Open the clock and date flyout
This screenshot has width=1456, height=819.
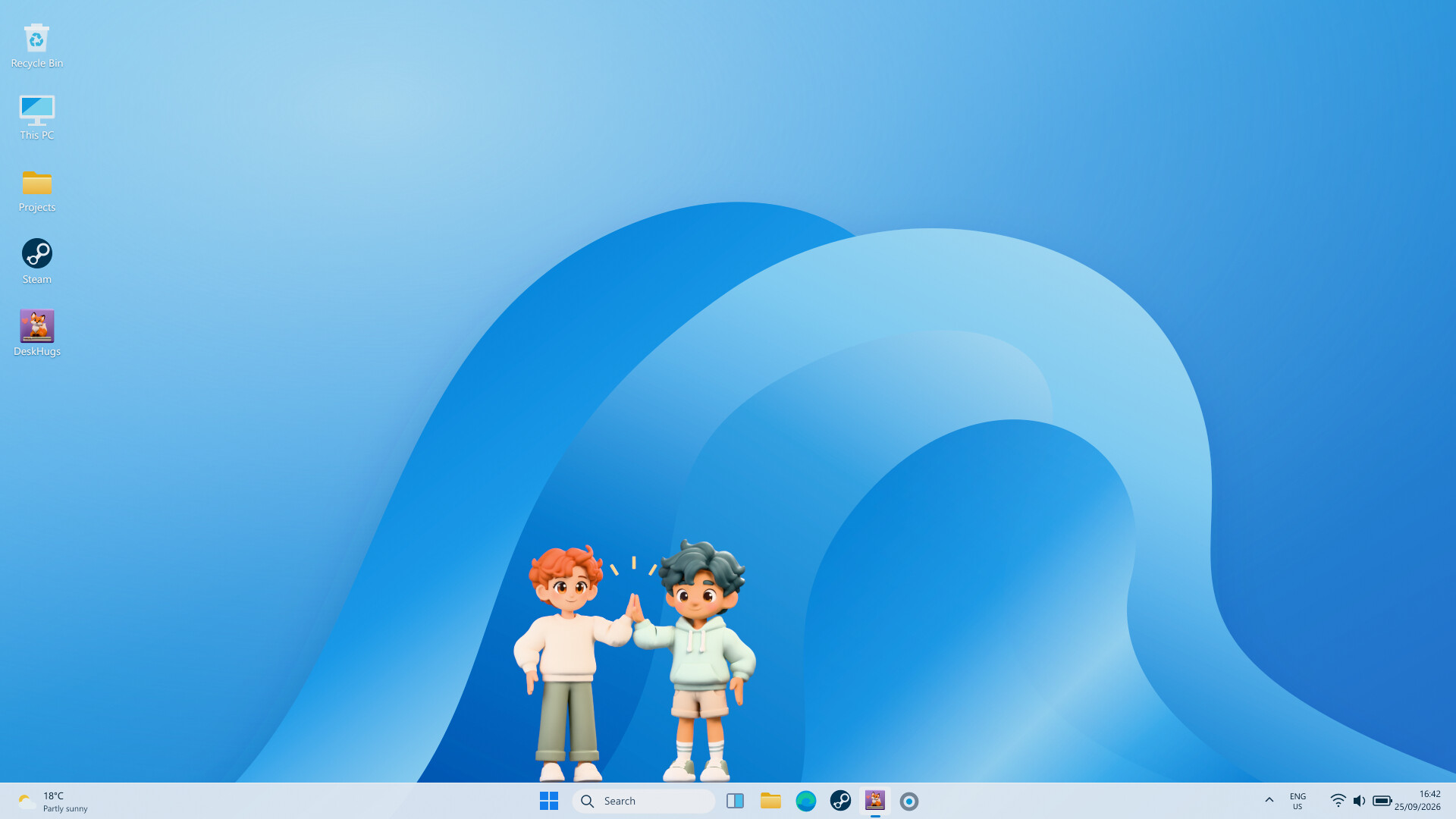(x=1417, y=801)
